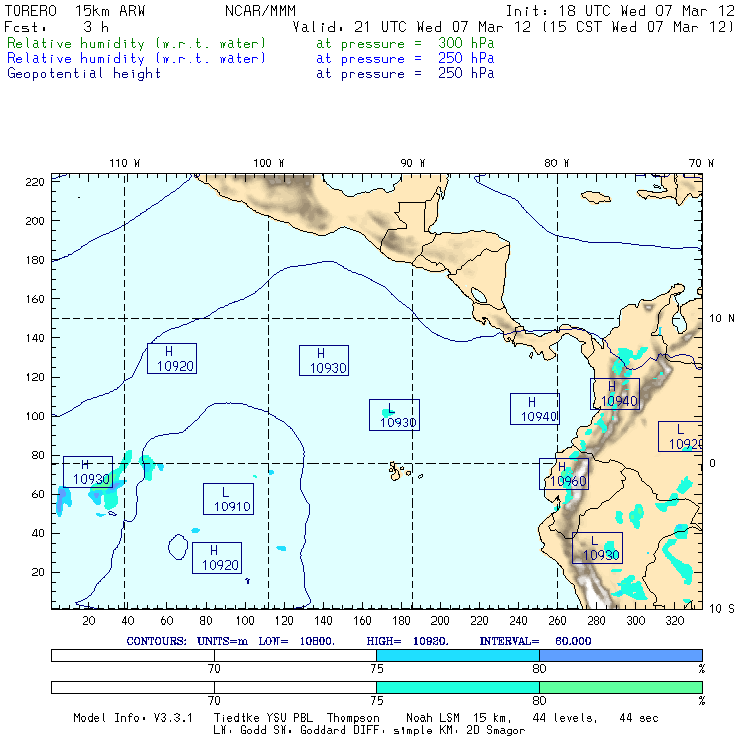Click the '70 W' longitude label
The image size is (740, 740).
click(701, 163)
